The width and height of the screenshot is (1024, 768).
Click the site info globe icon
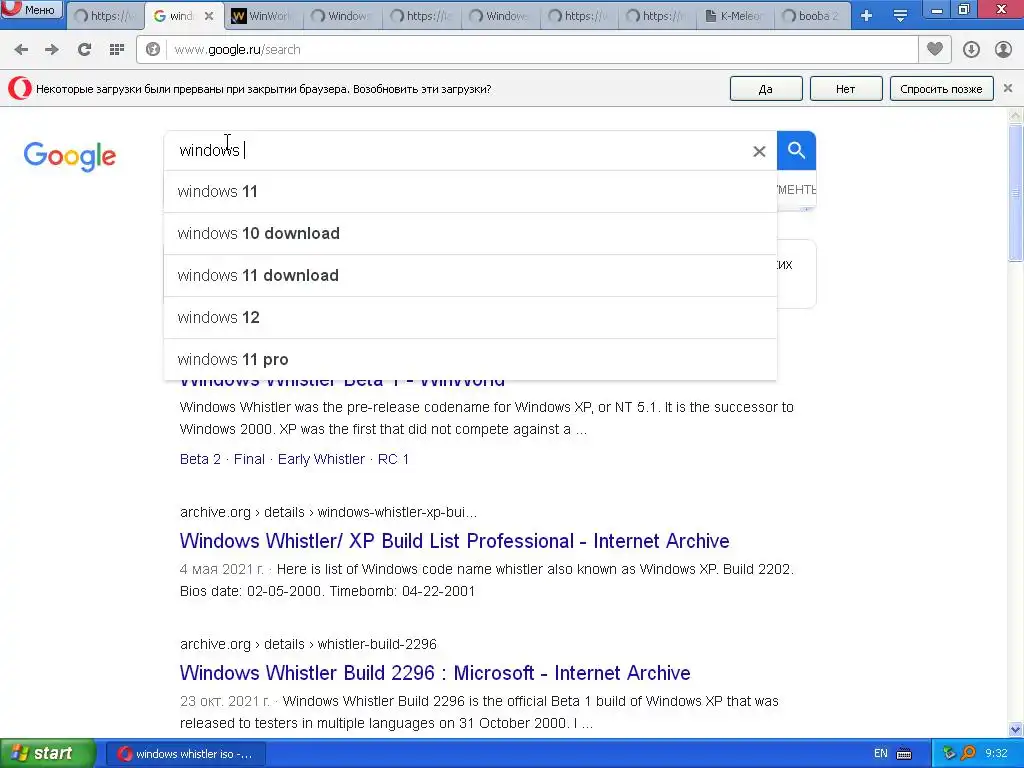point(153,50)
